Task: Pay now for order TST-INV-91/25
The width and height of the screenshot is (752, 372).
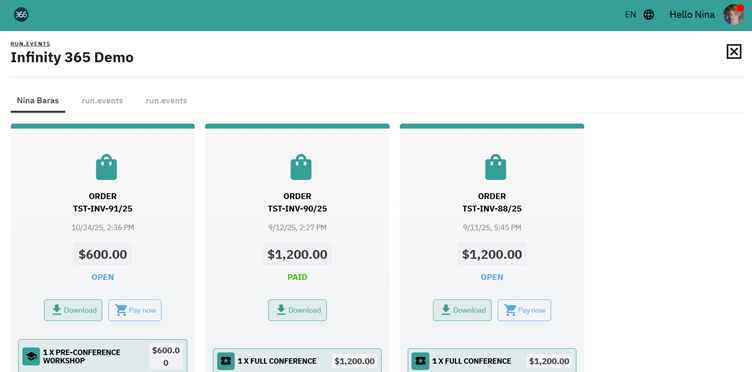Action: pos(135,310)
